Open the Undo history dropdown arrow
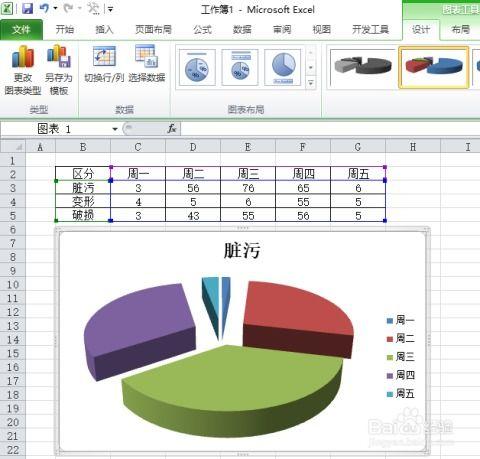The image size is (480, 459). click(55, 8)
